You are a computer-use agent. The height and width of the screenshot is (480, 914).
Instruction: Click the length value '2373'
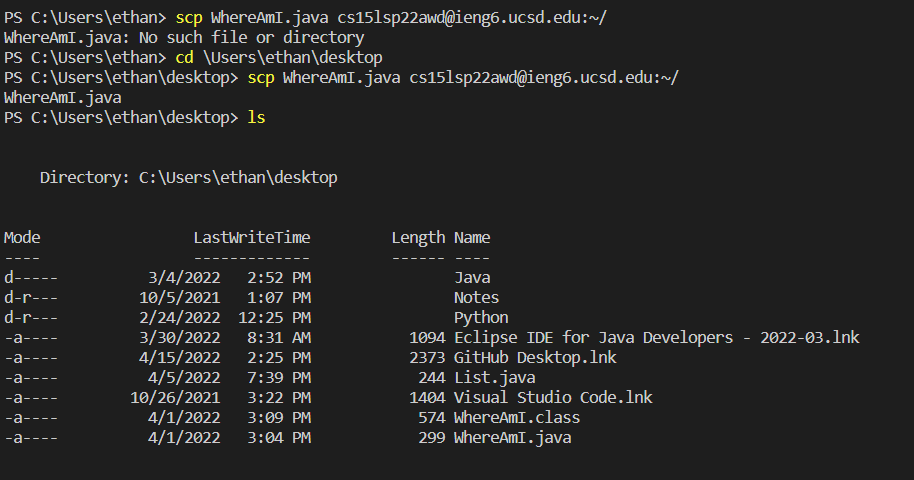coord(427,358)
